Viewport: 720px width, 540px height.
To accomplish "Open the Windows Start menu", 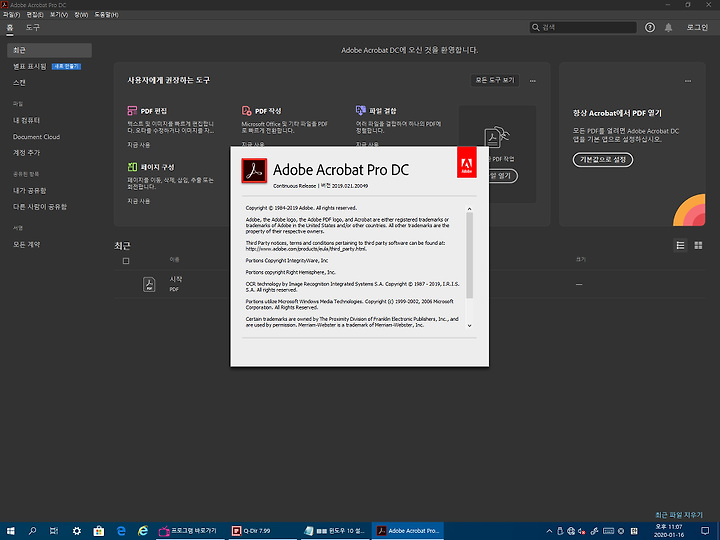I will pos(11,531).
